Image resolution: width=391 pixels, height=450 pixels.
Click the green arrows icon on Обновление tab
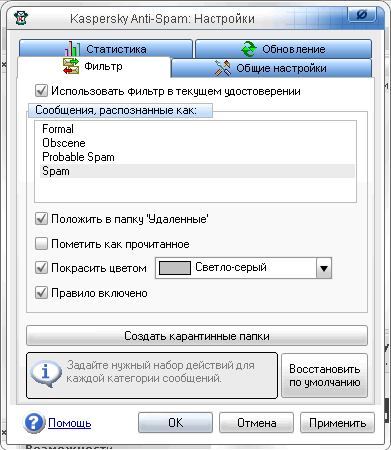(x=249, y=49)
